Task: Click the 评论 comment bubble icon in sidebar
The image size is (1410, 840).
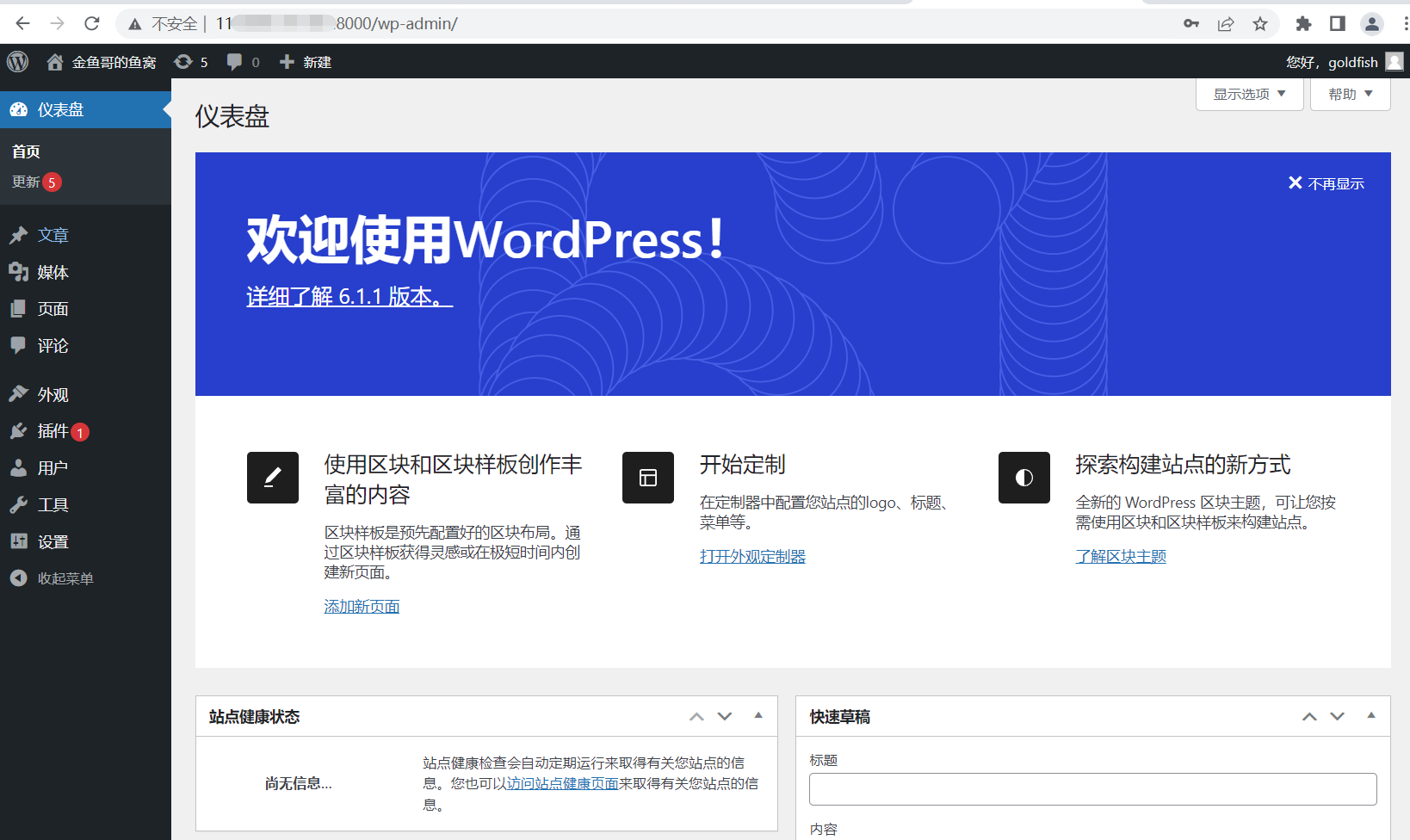Action: coord(19,345)
